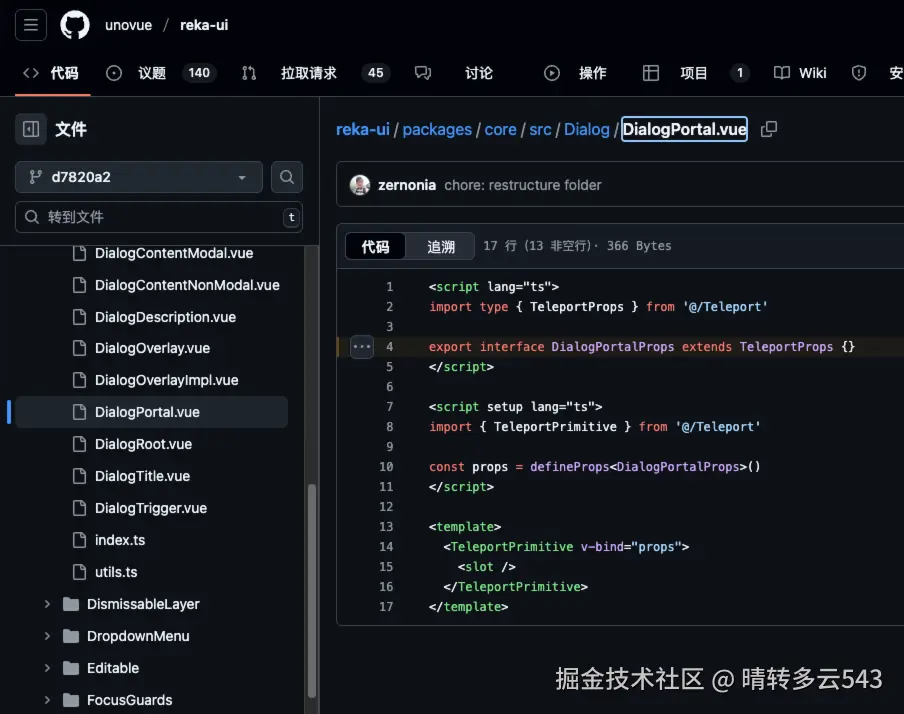Click the actions play circle icon
This screenshot has height=714, width=904.
pyautogui.click(x=552, y=73)
